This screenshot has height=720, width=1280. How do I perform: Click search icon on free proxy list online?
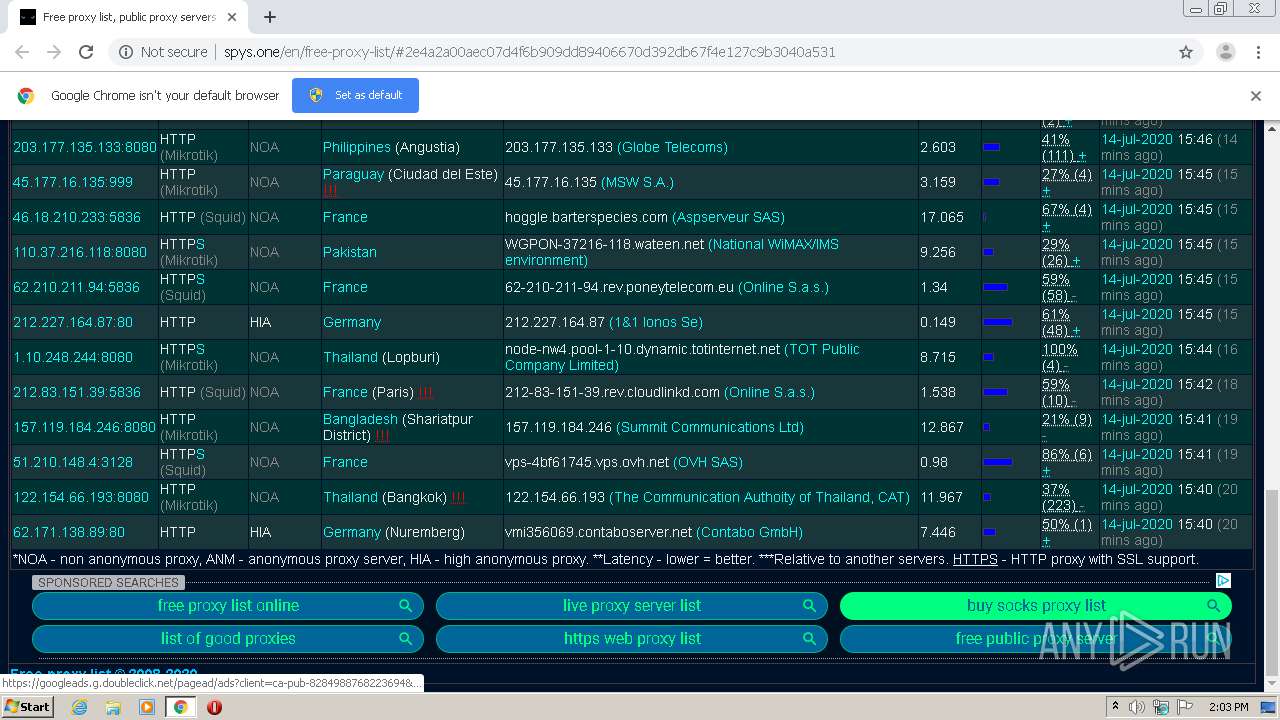pyautogui.click(x=405, y=606)
